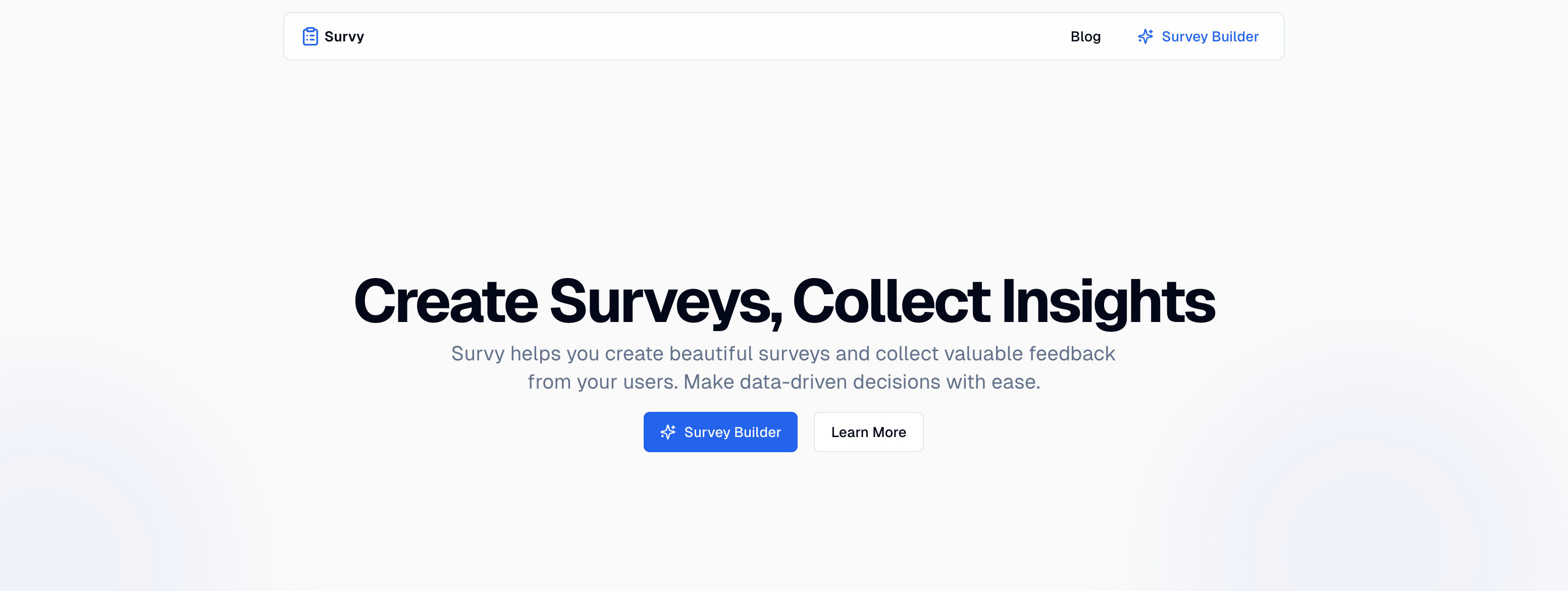Click the Learn More button
The height and width of the screenshot is (591, 1568).
[x=868, y=432]
